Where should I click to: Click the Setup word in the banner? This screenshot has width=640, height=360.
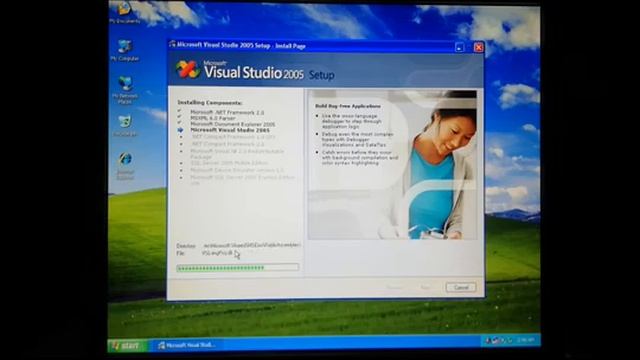[x=322, y=75]
